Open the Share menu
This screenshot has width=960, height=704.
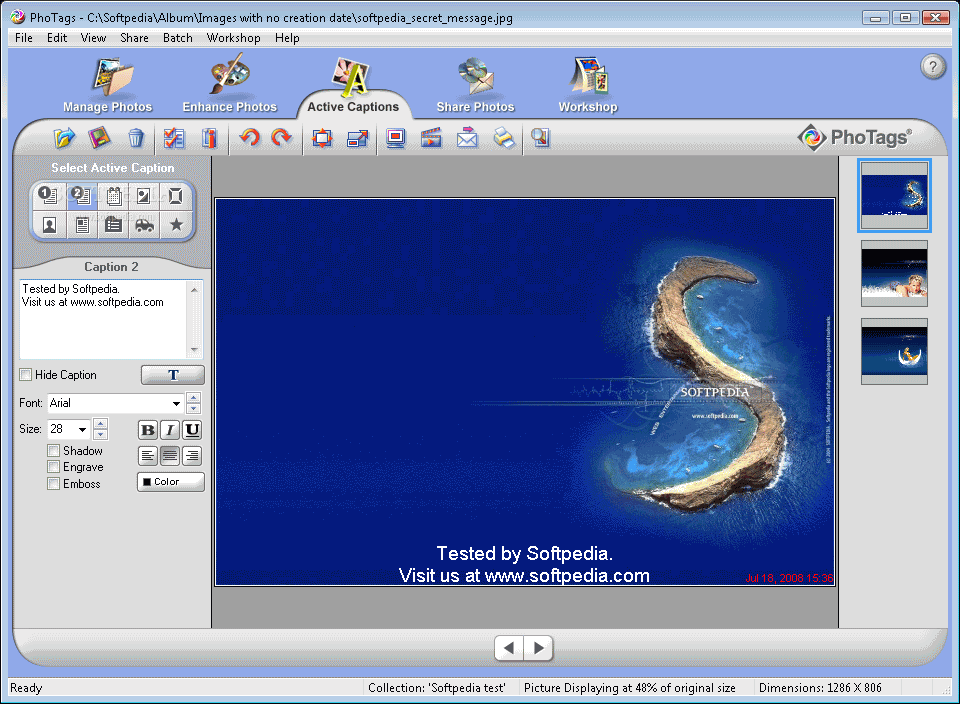click(x=134, y=38)
